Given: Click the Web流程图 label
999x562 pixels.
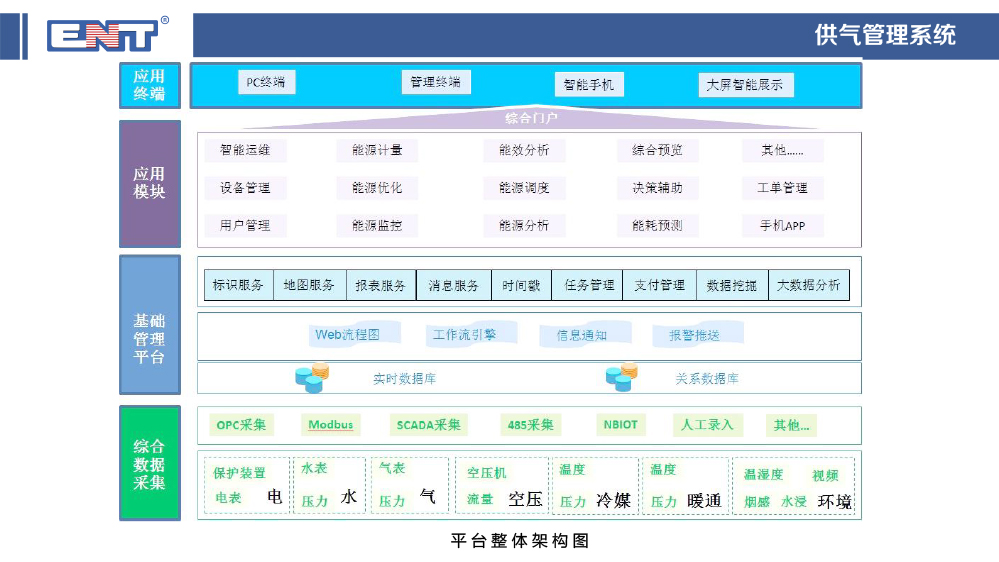Looking at the screenshot, I should [347, 335].
